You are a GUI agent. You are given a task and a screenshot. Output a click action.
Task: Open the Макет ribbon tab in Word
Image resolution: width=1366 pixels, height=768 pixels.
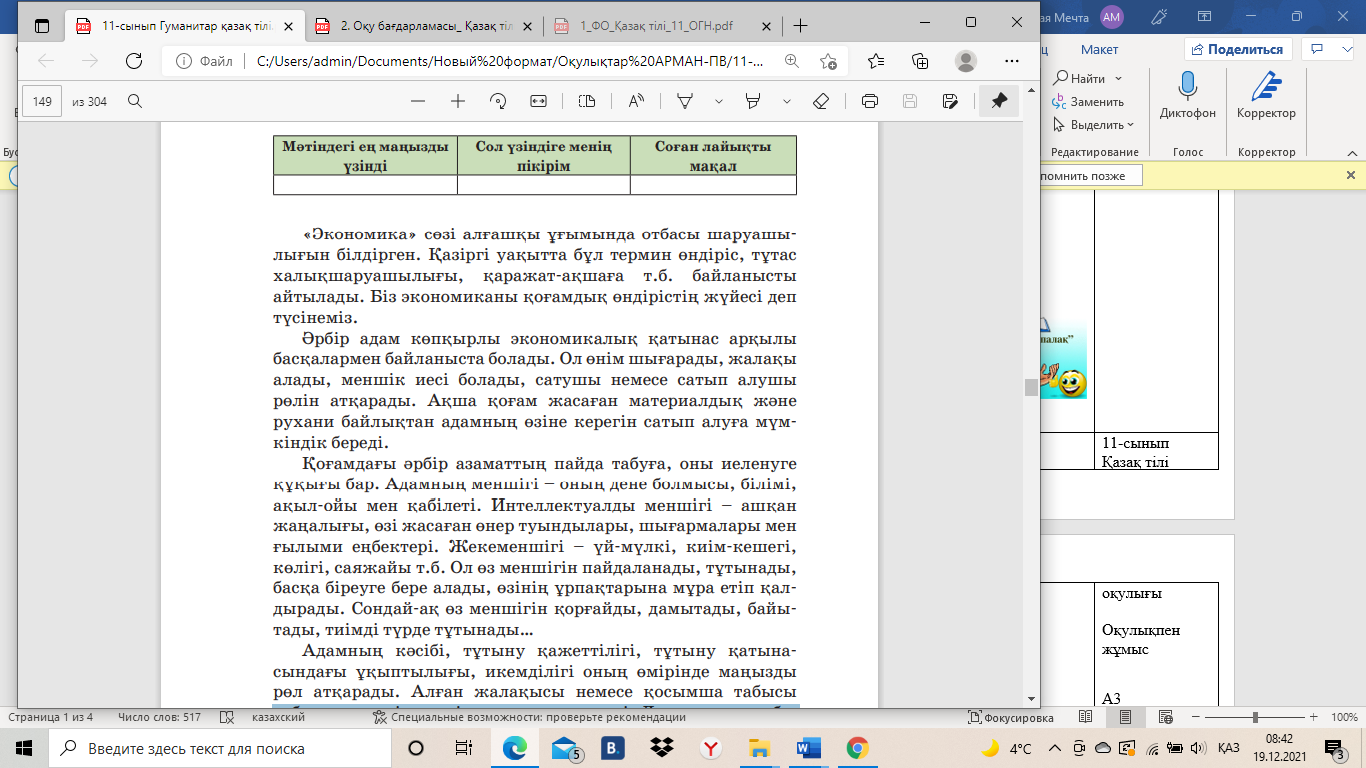point(1099,49)
